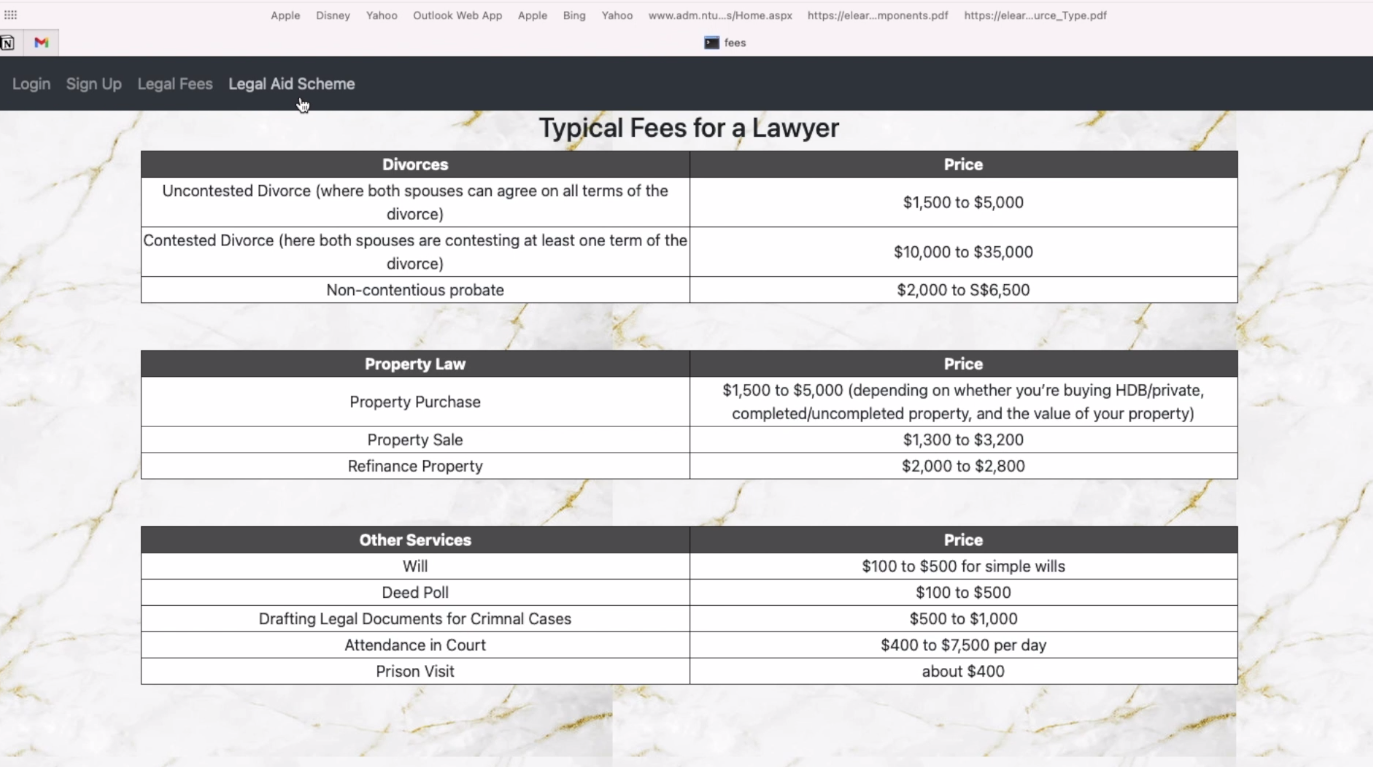The image size is (1373, 767).
Task: Open the elear...mponents.pdf bookmark
Action: pos(877,15)
